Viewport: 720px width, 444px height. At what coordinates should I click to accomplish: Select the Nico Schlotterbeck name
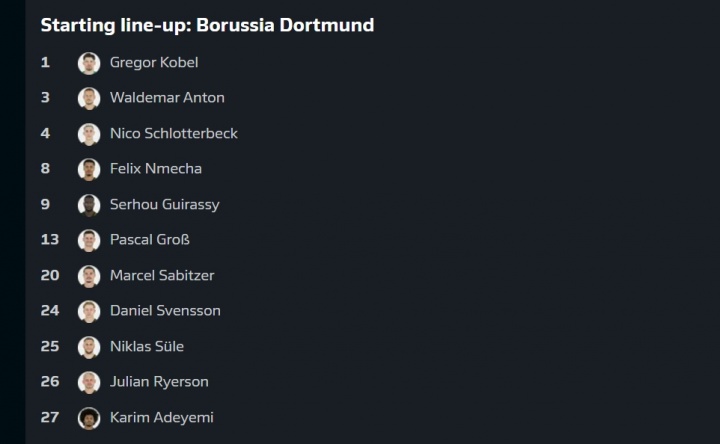[174, 134]
